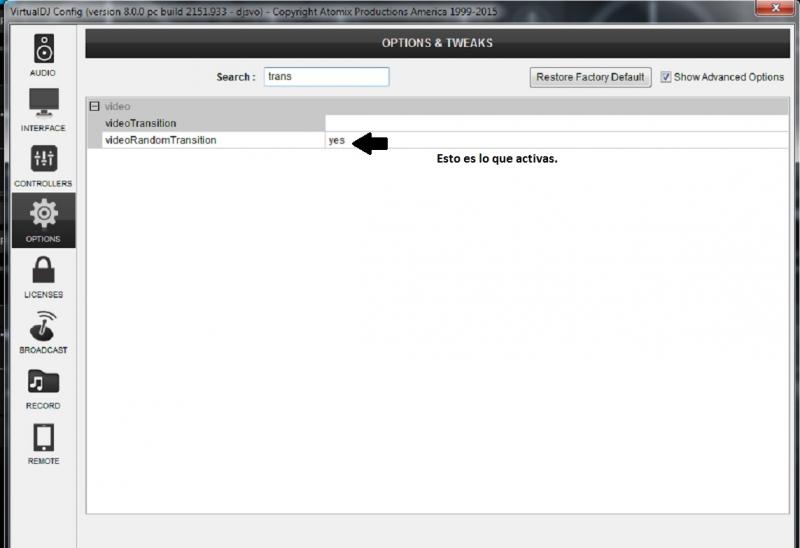The height and width of the screenshot is (548, 800).
Task: Click the AUDIO label in sidebar
Action: [43, 73]
